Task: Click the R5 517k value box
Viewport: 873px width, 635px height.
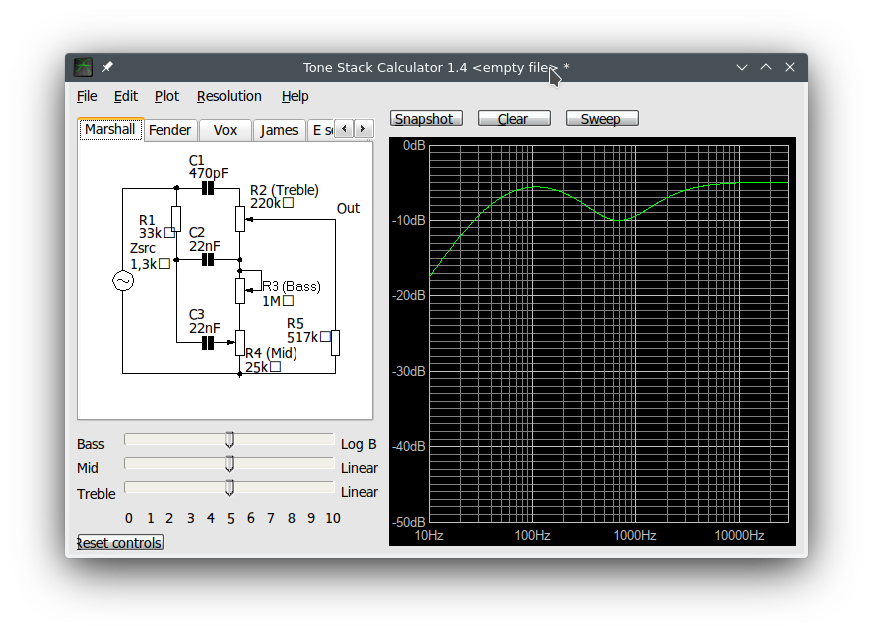Action: [325, 337]
